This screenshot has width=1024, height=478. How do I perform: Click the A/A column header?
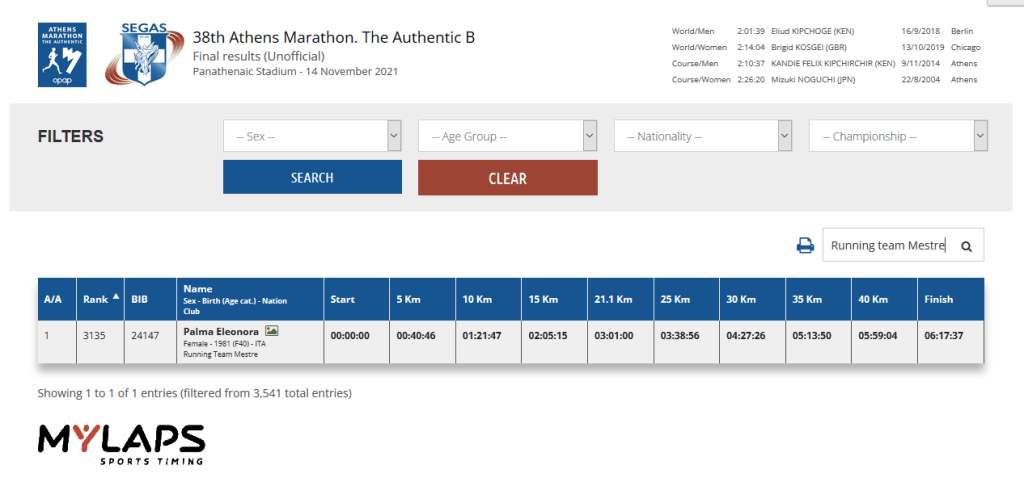click(53, 299)
